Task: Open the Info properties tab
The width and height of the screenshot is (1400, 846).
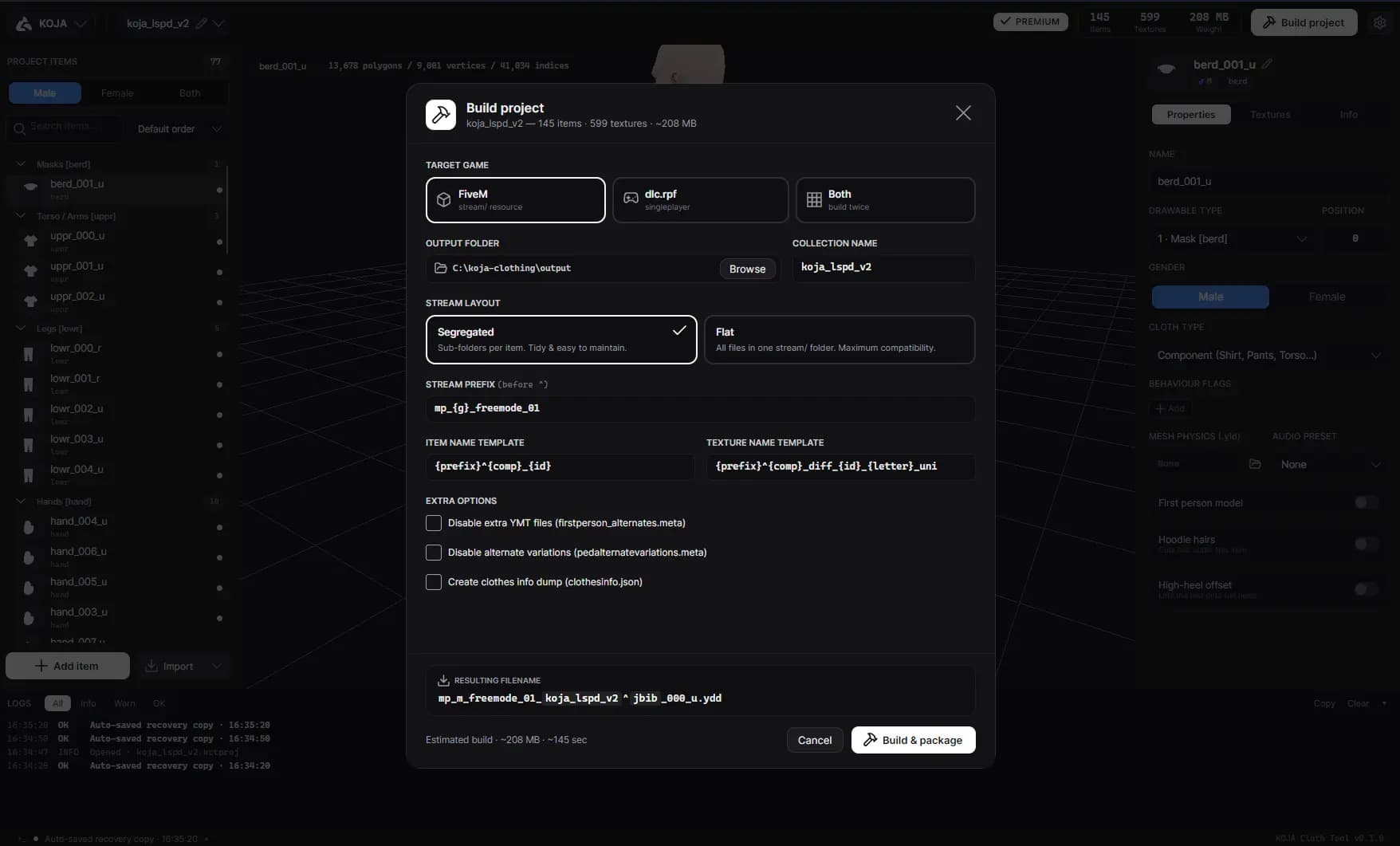Action: click(1348, 115)
